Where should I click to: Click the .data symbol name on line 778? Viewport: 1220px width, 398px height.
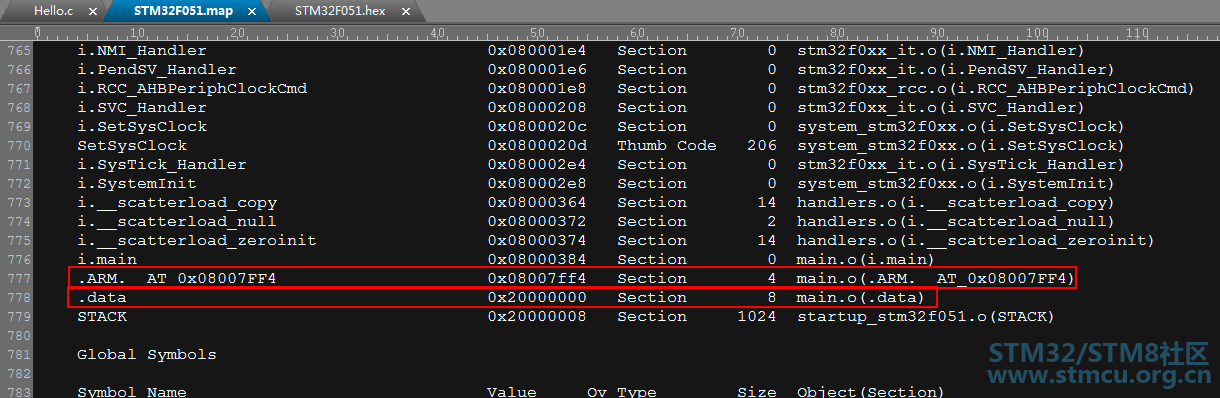[x=102, y=297]
